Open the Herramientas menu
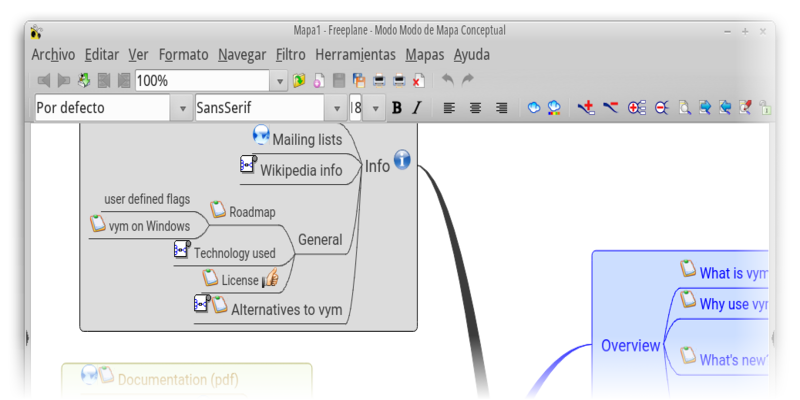Viewport: 800px width, 400px height. pyautogui.click(x=355, y=55)
